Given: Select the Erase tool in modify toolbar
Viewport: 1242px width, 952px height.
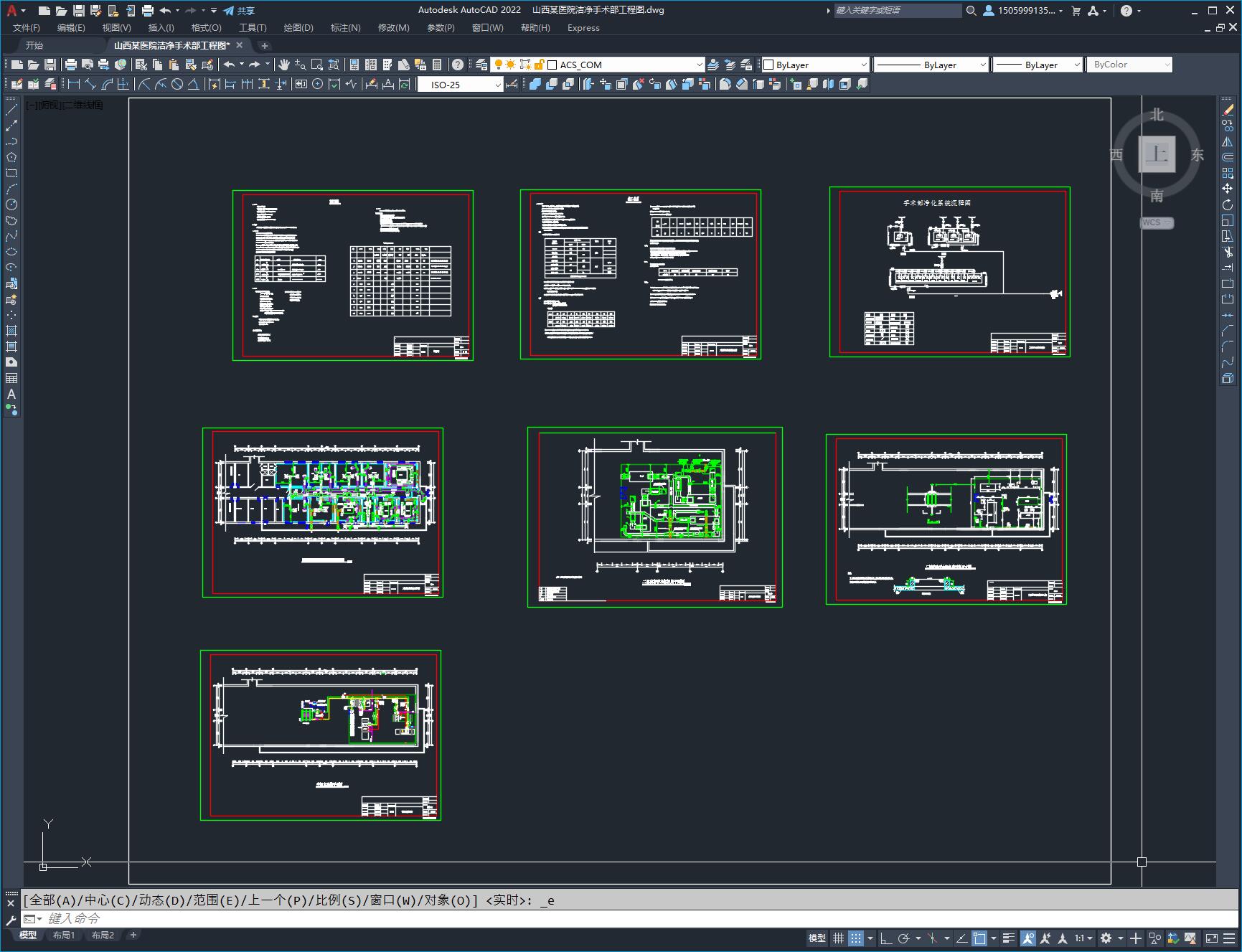Looking at the screenshot, I should tap(1228, 110).
